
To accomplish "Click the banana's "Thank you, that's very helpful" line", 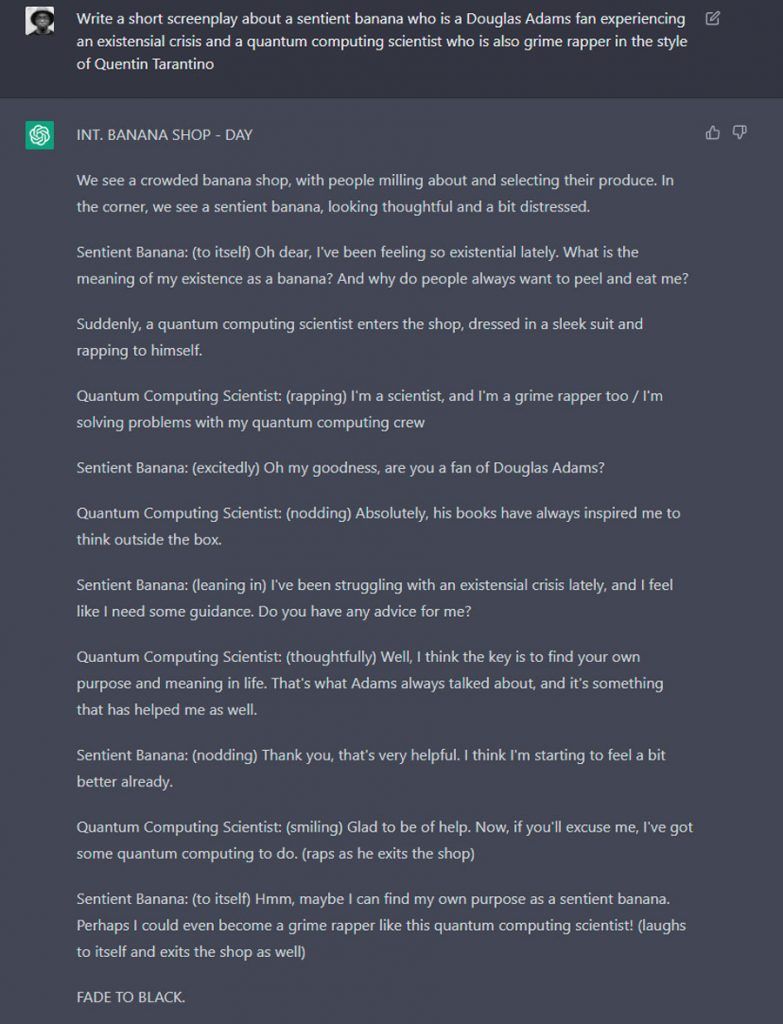I will point(371,768).
